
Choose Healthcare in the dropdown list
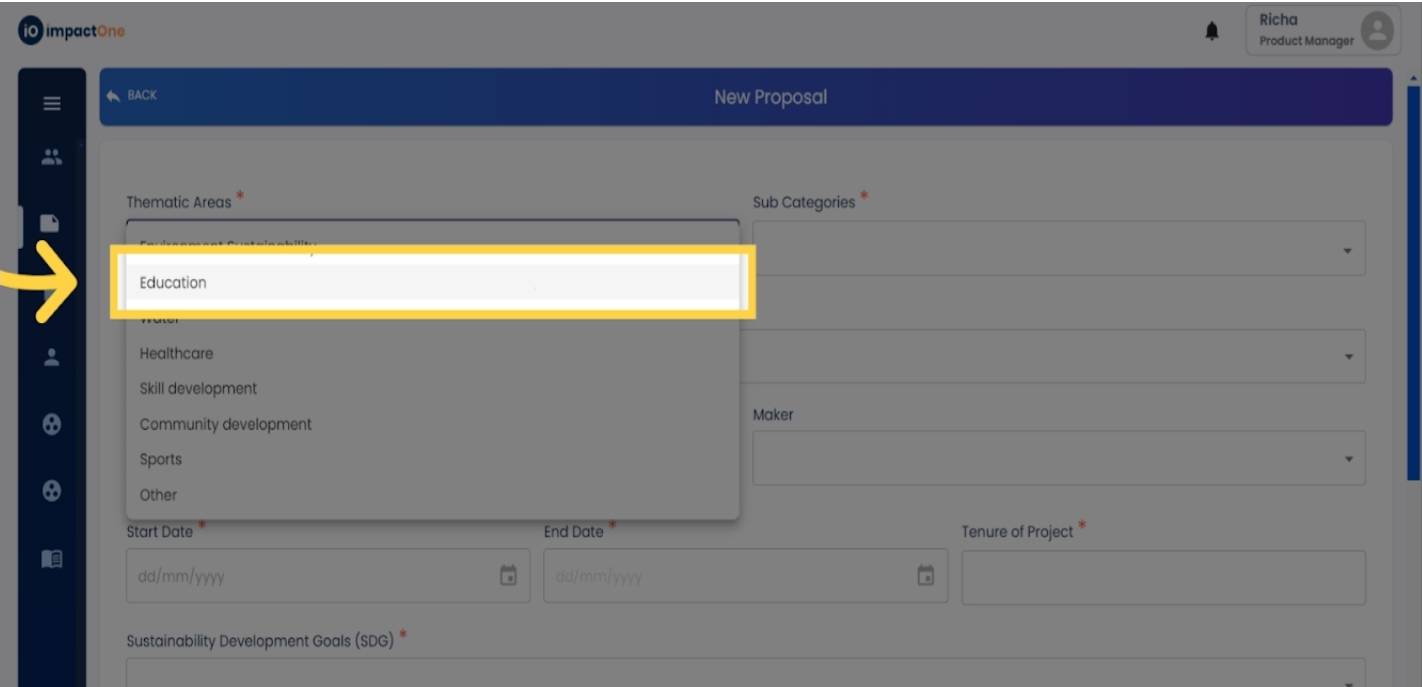[176, 354]
